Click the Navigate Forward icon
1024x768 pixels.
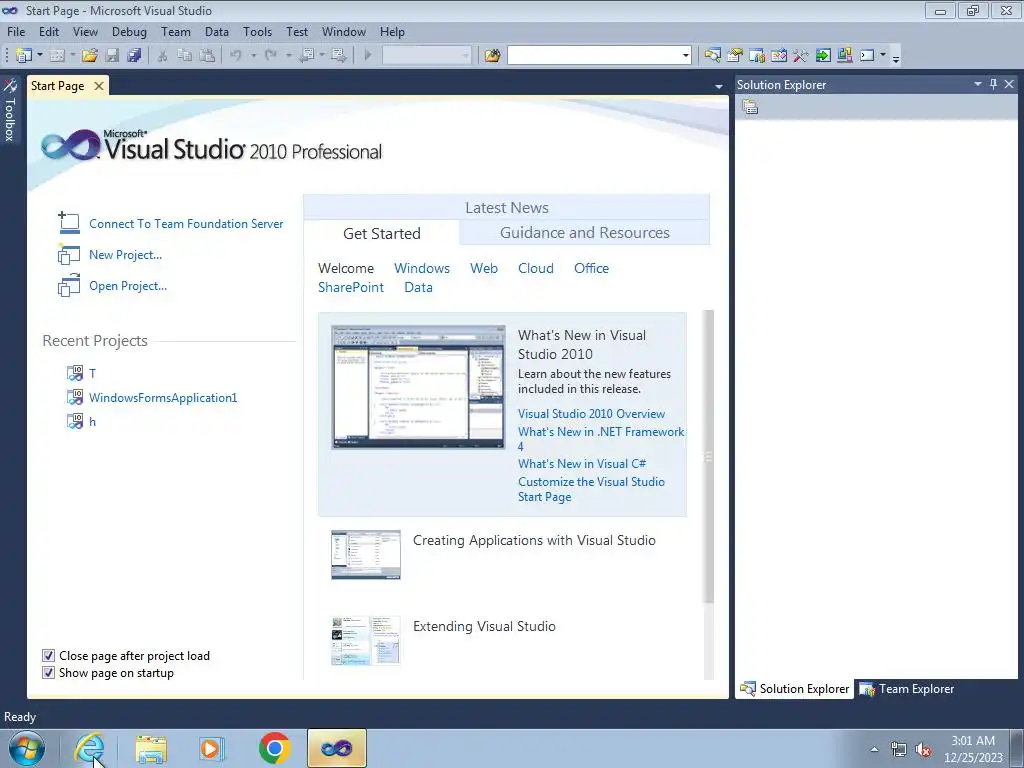tap(338, 56)
